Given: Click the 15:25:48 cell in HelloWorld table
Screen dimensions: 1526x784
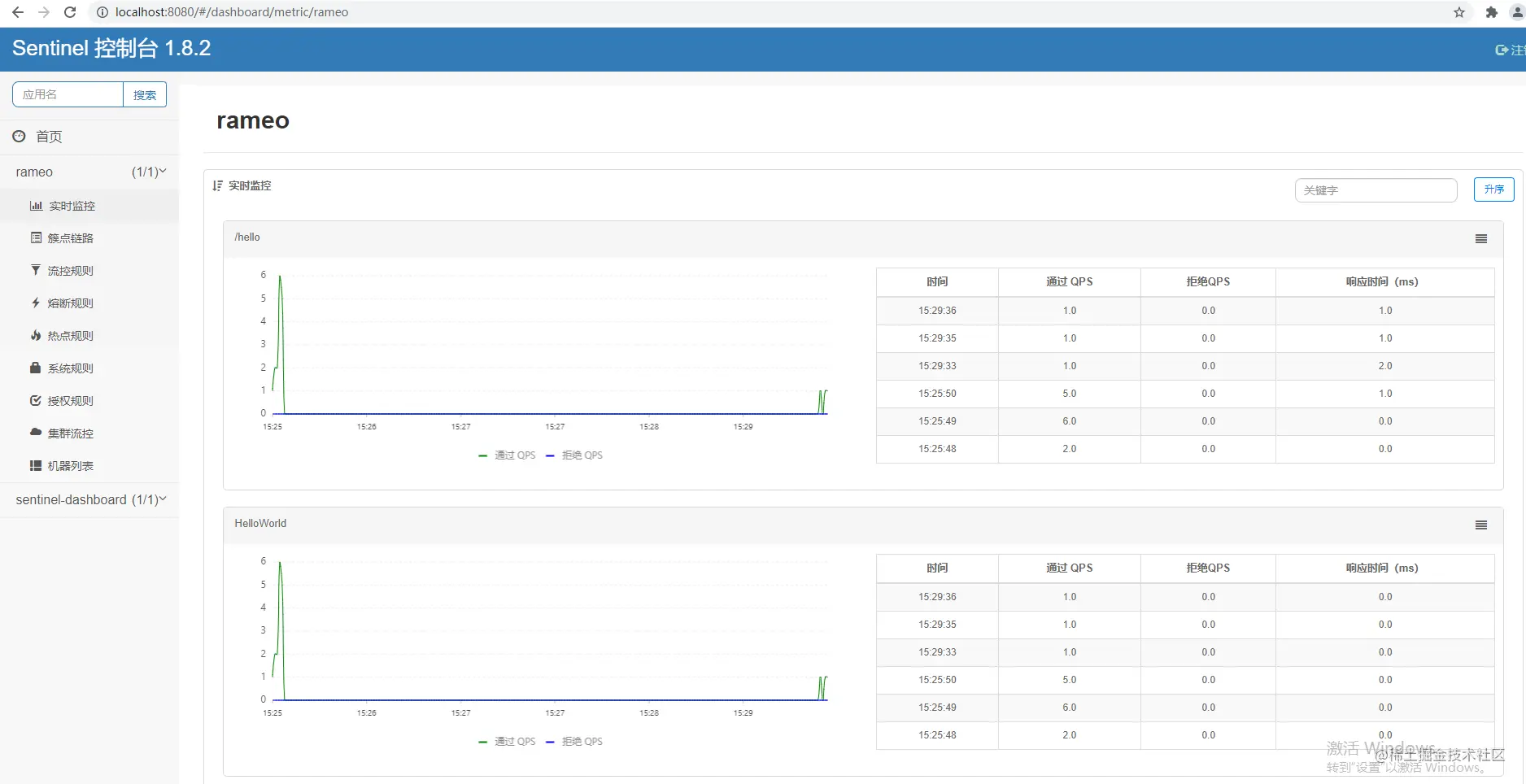Looking at the screenshot, I should pos(937,735).
